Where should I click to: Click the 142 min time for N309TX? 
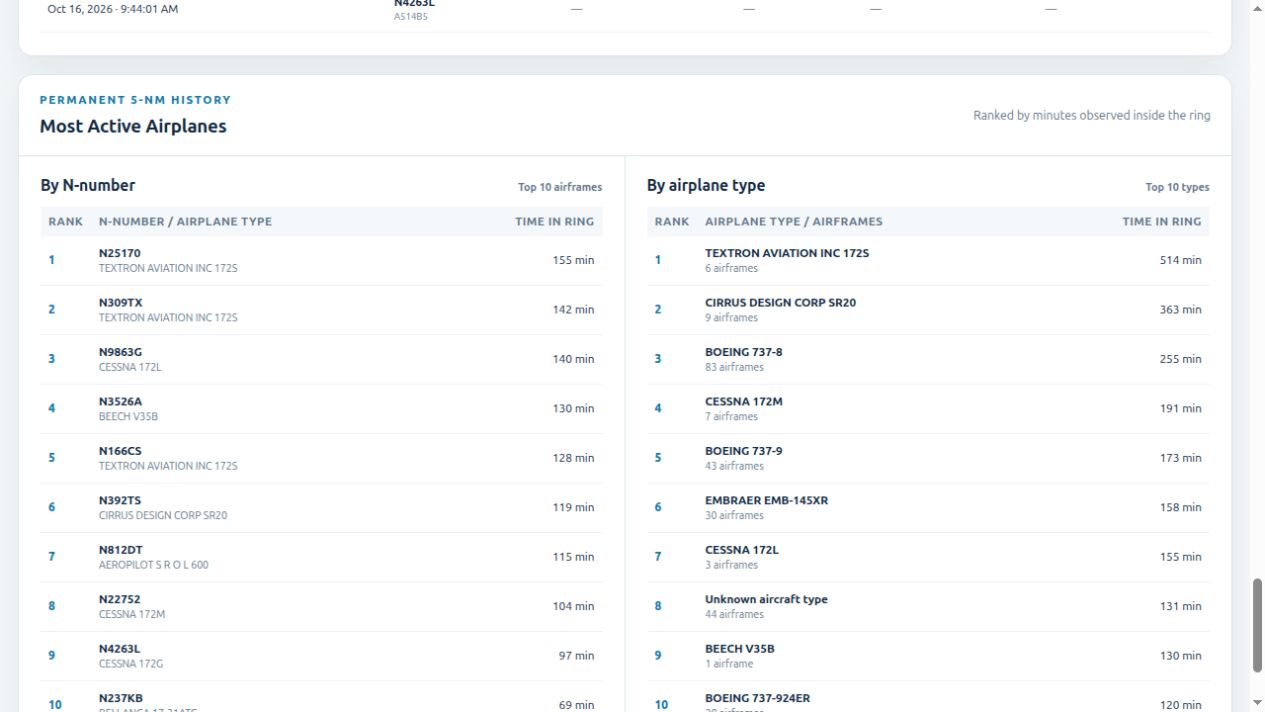pyautogui.click(x=573, y=310)
